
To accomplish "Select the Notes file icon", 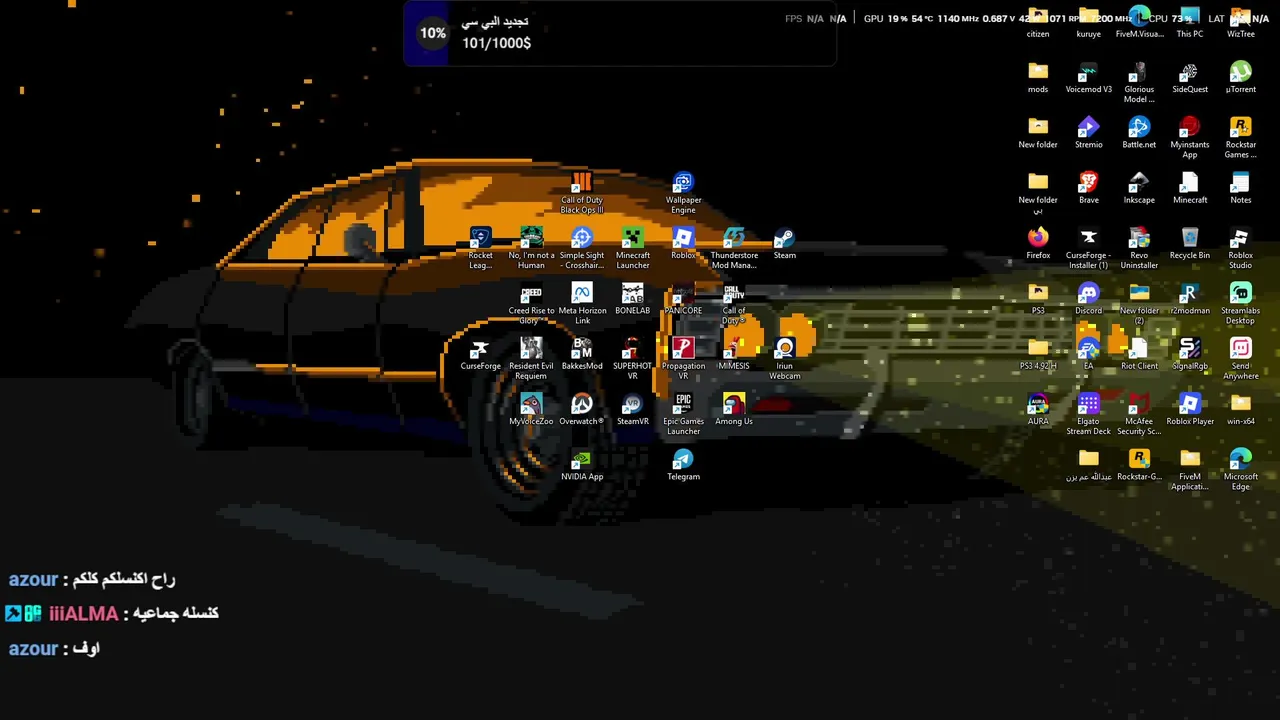I will [1240, 188].
